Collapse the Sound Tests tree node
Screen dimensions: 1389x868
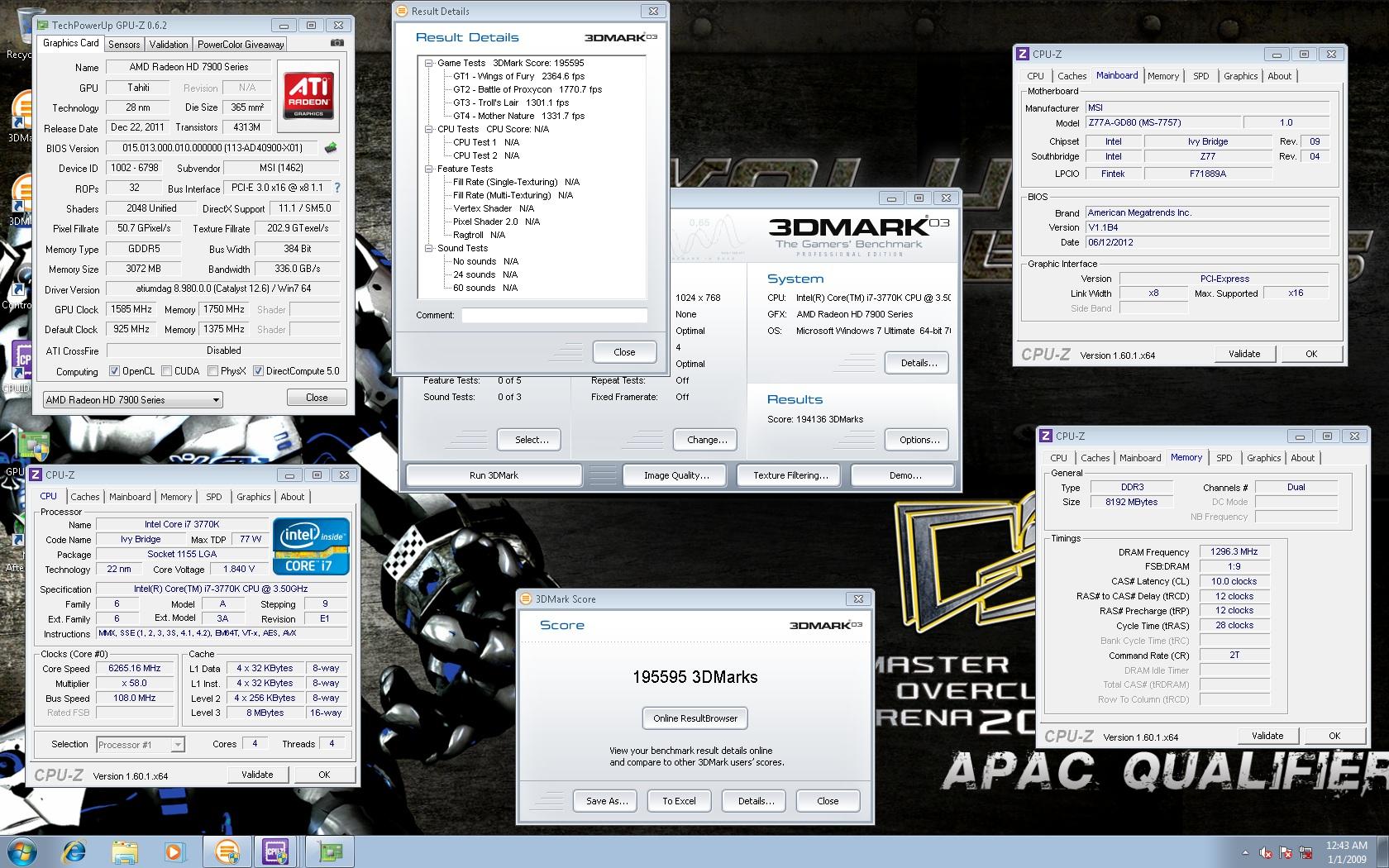(429, 248)
